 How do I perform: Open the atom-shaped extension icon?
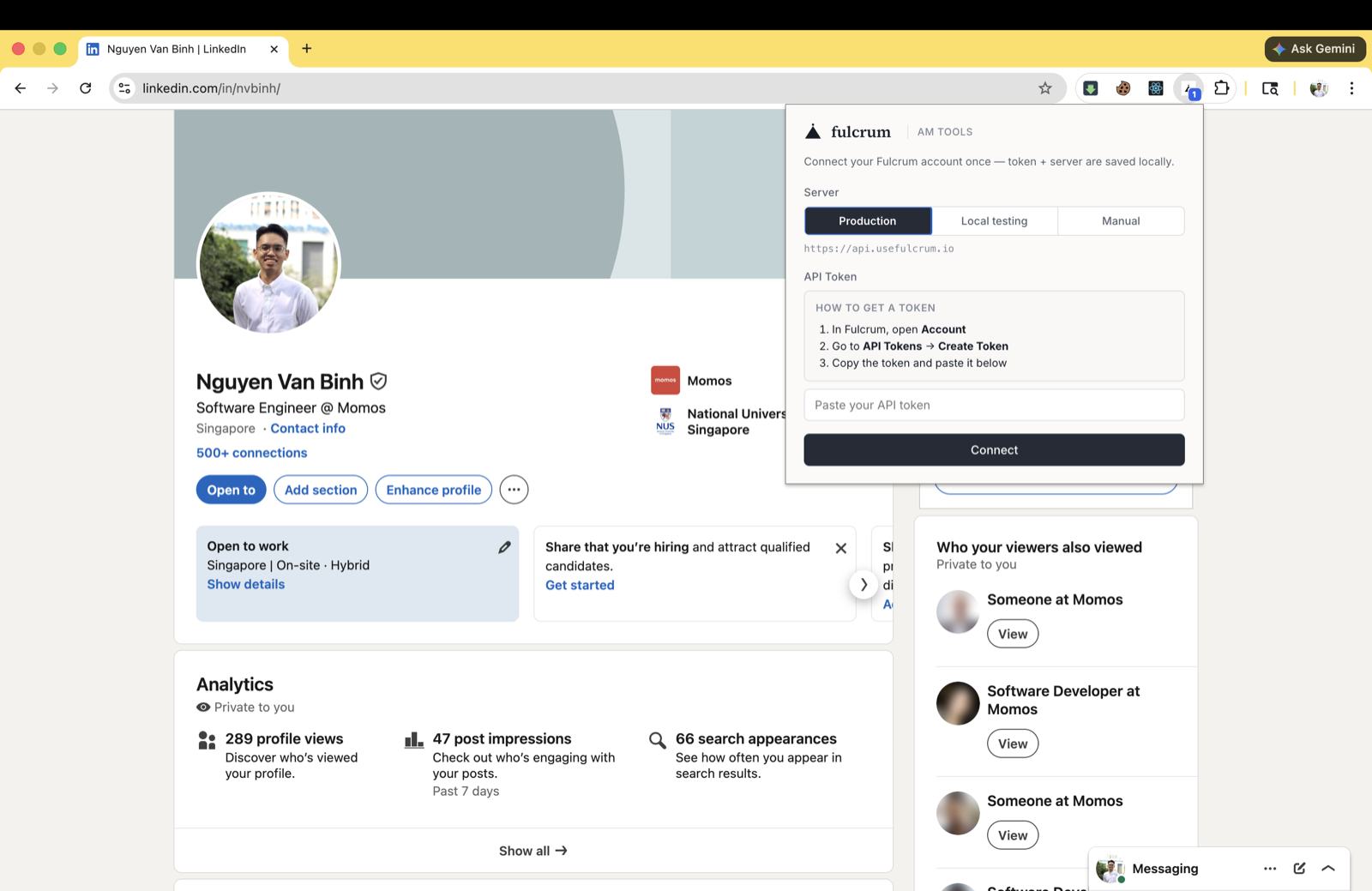[1156, 88]
